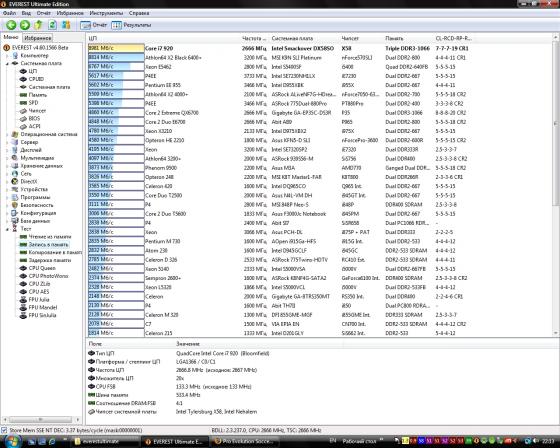The height and width of the screenshot is (448, 560).
Task: Click the green Back arrow toolbar icon
Action: 11,25
